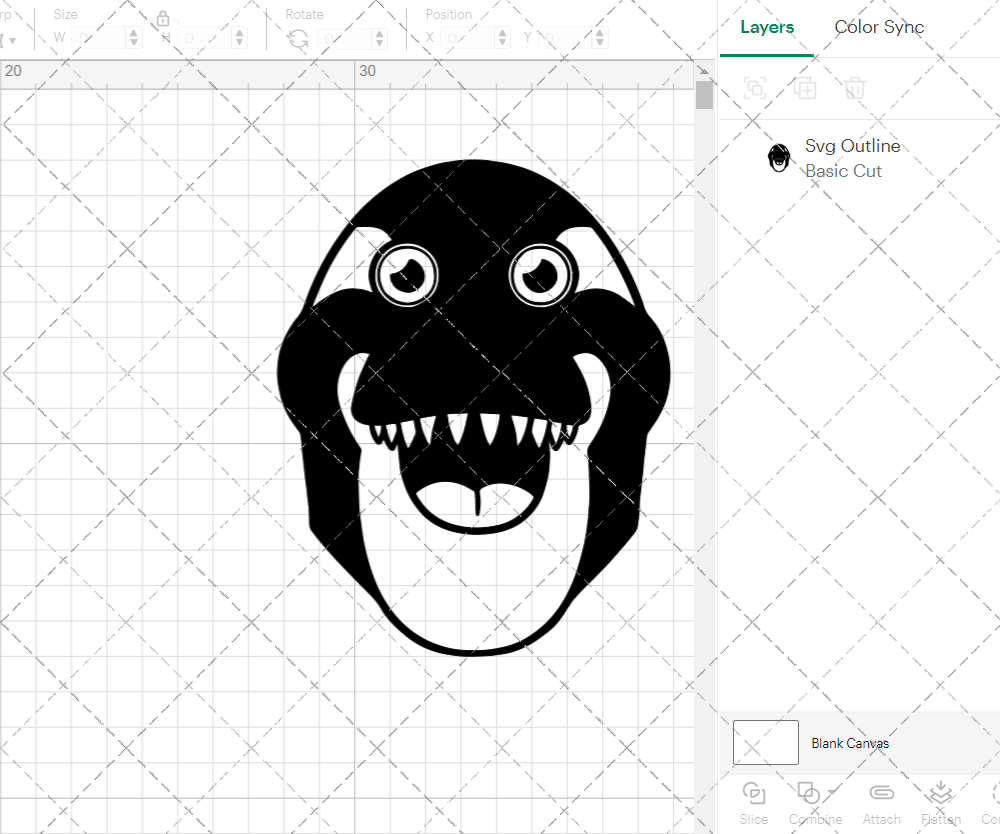Click the Basic Cut linetype label

[x=843, y=171]
